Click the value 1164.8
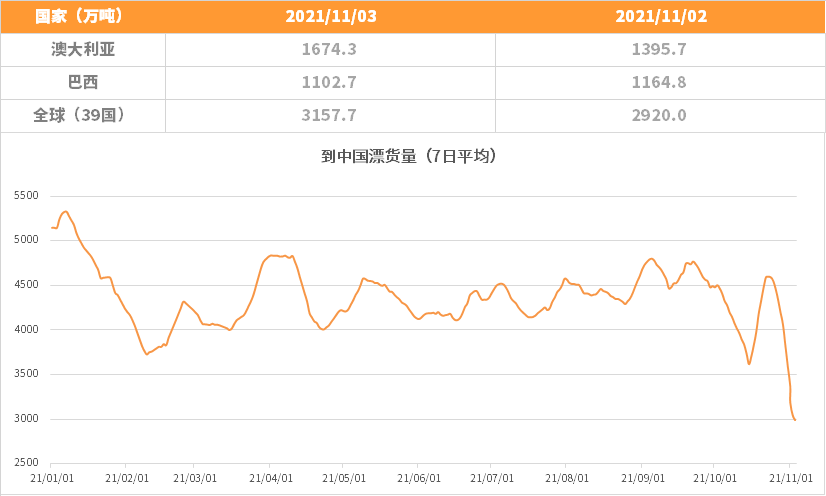The image size is (826, 496). [x=659, y=82]
